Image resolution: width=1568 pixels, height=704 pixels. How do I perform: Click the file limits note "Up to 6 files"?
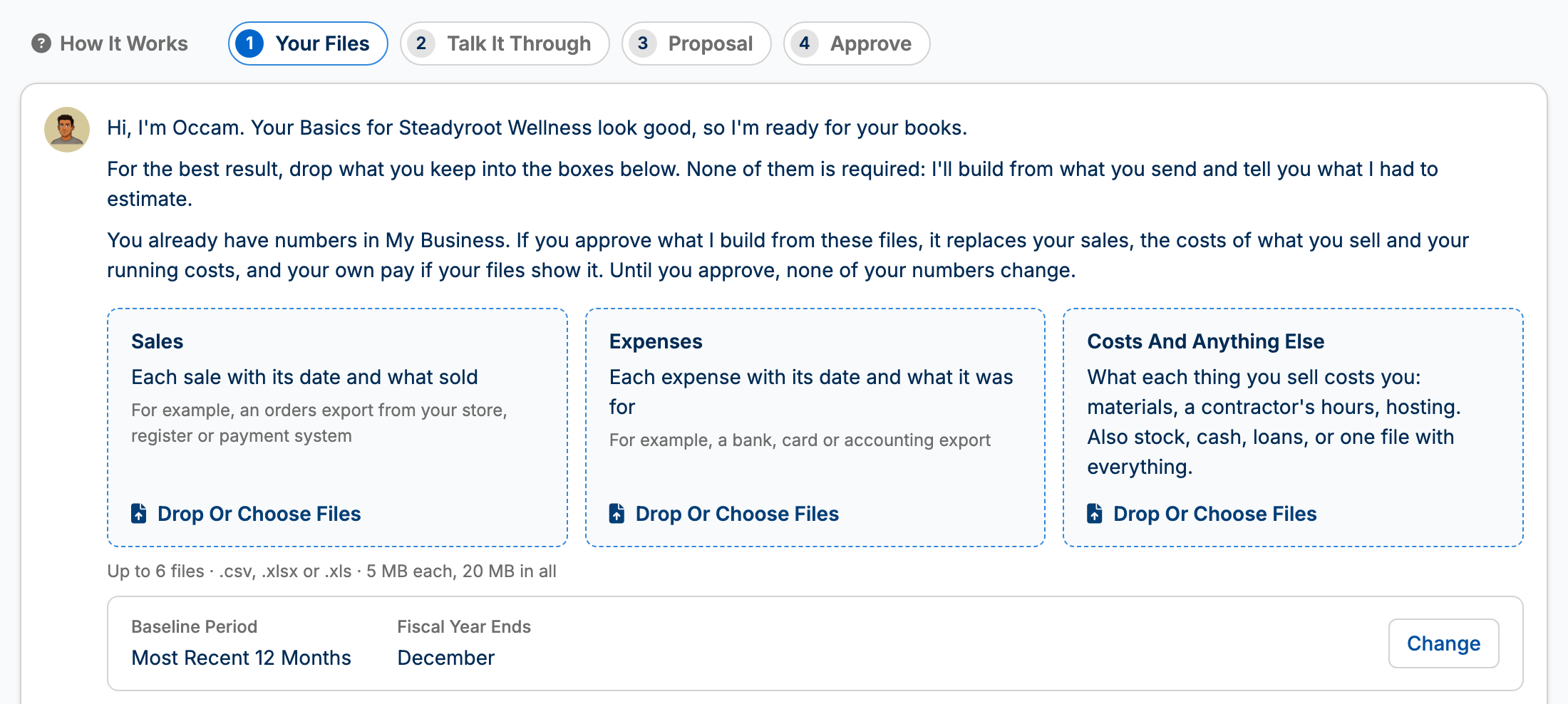pyautogui.click(x=331, y=571)
